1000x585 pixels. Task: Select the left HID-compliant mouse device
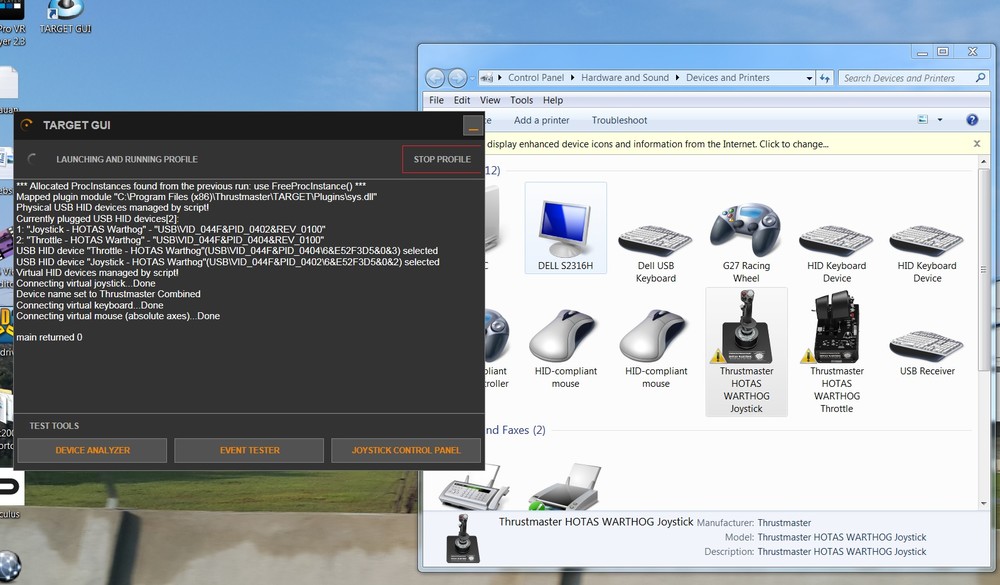(x=565, y=348)
